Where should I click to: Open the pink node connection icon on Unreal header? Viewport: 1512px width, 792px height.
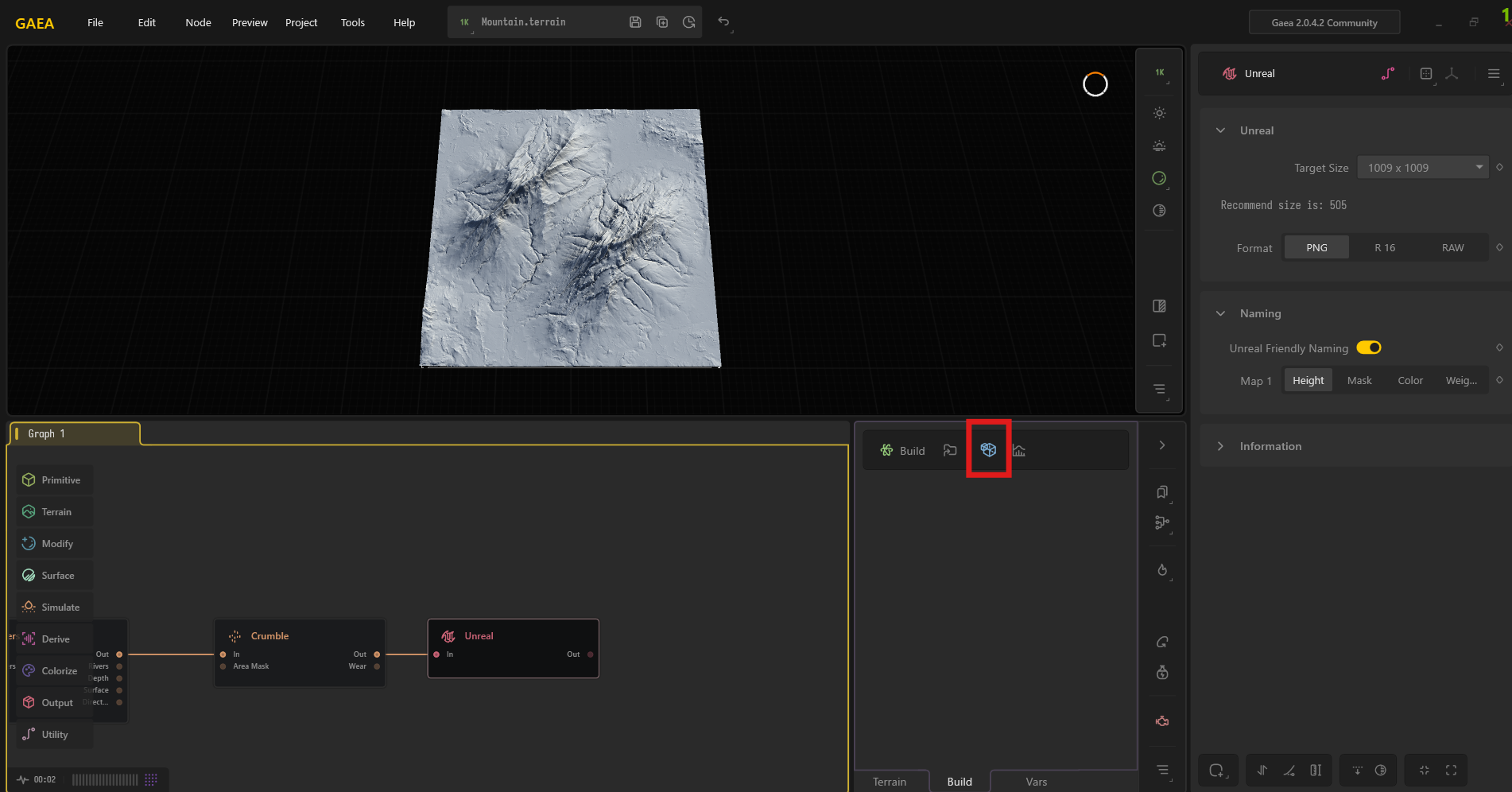[1389, 73]
